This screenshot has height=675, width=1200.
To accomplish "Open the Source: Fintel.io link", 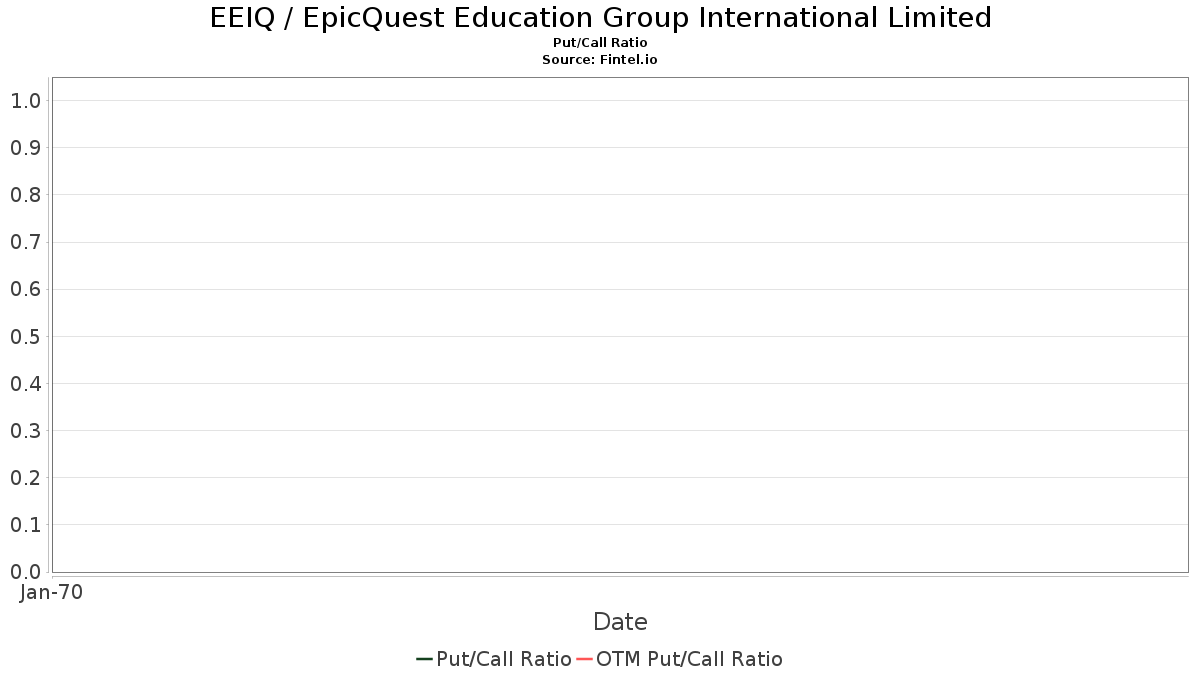I will tap(600, 60).
